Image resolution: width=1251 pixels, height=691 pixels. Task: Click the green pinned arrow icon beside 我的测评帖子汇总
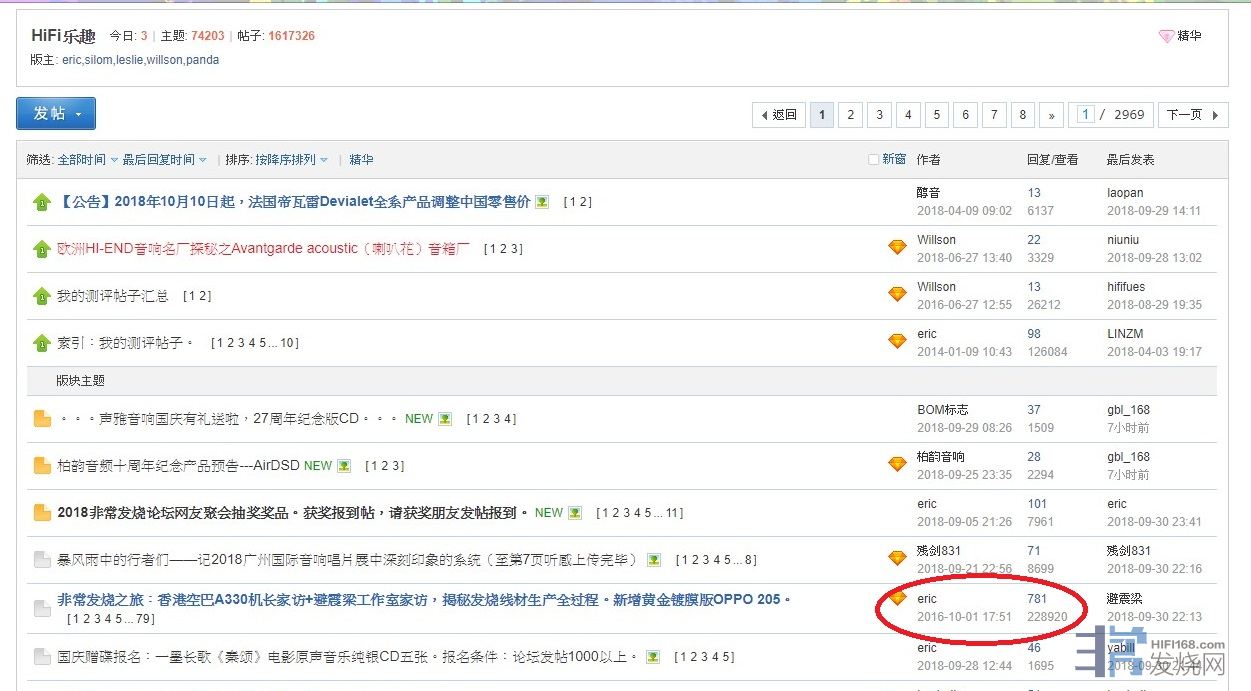41,296
